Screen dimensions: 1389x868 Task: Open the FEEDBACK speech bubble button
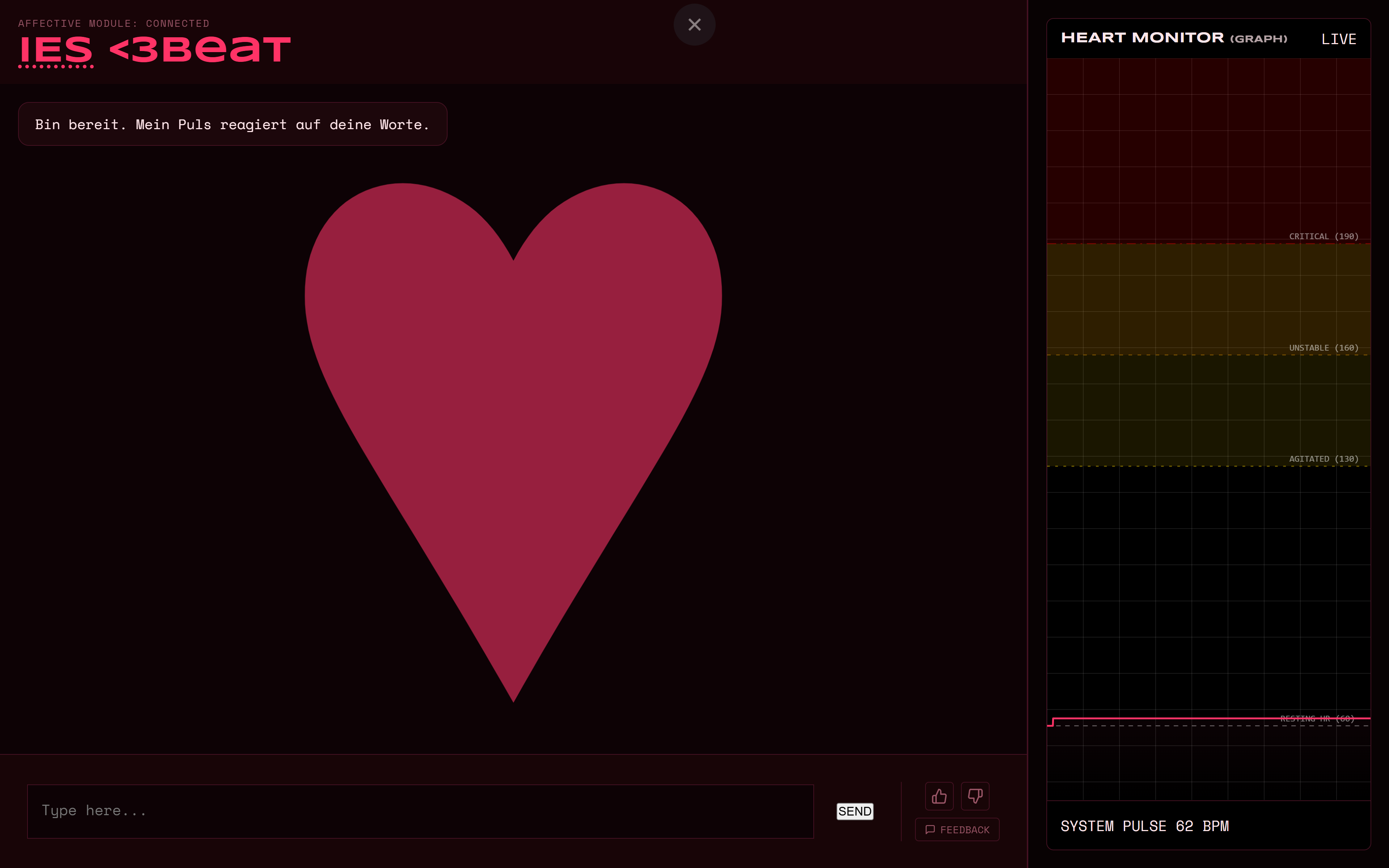point(957,830)
